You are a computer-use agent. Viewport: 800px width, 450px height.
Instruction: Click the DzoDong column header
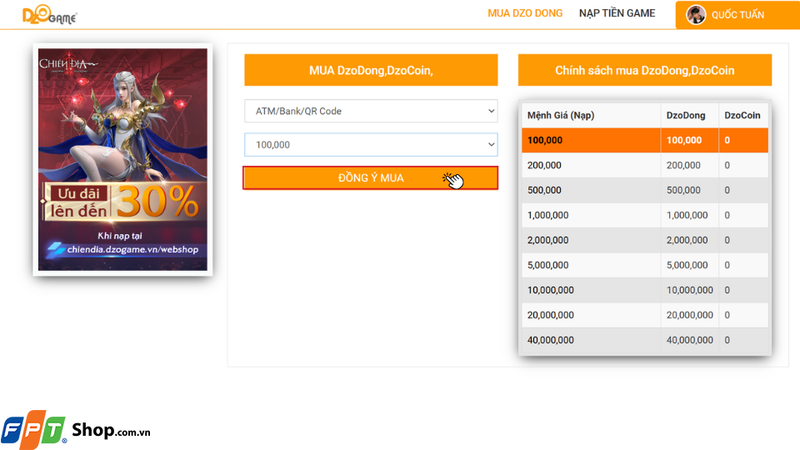[689, 115]
